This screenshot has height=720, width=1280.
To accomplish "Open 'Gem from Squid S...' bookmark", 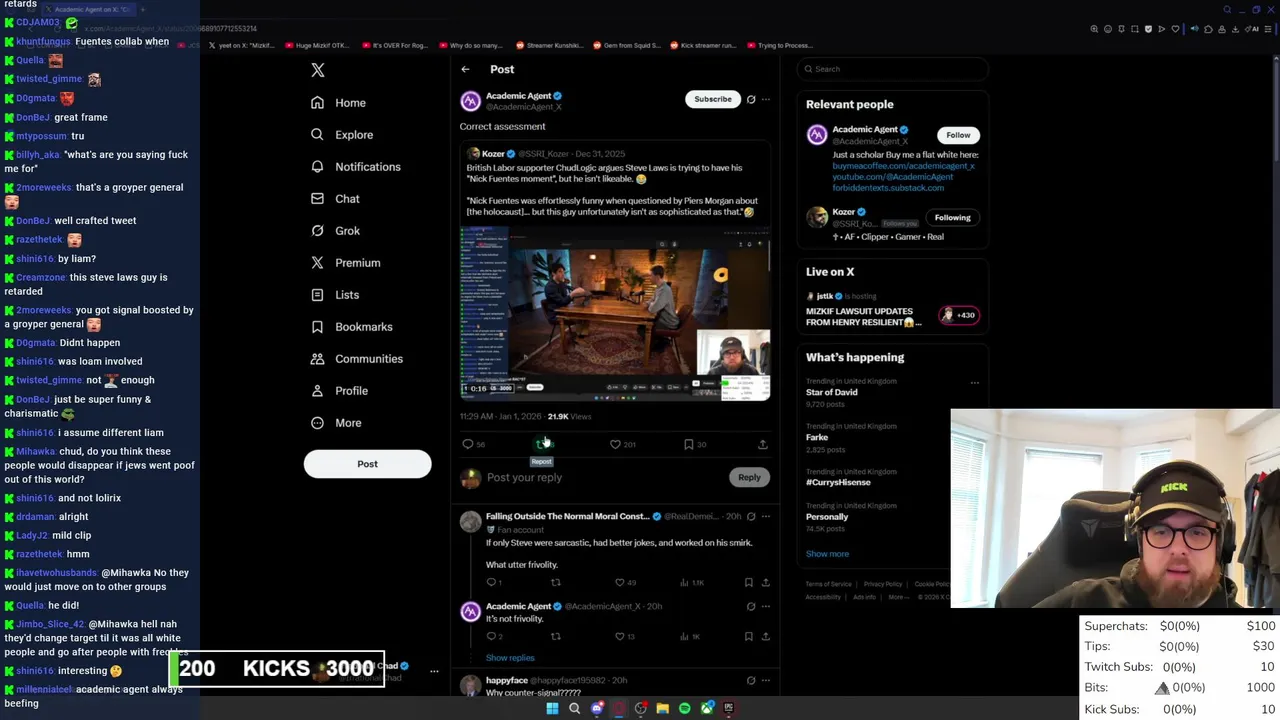I will 627,45.
